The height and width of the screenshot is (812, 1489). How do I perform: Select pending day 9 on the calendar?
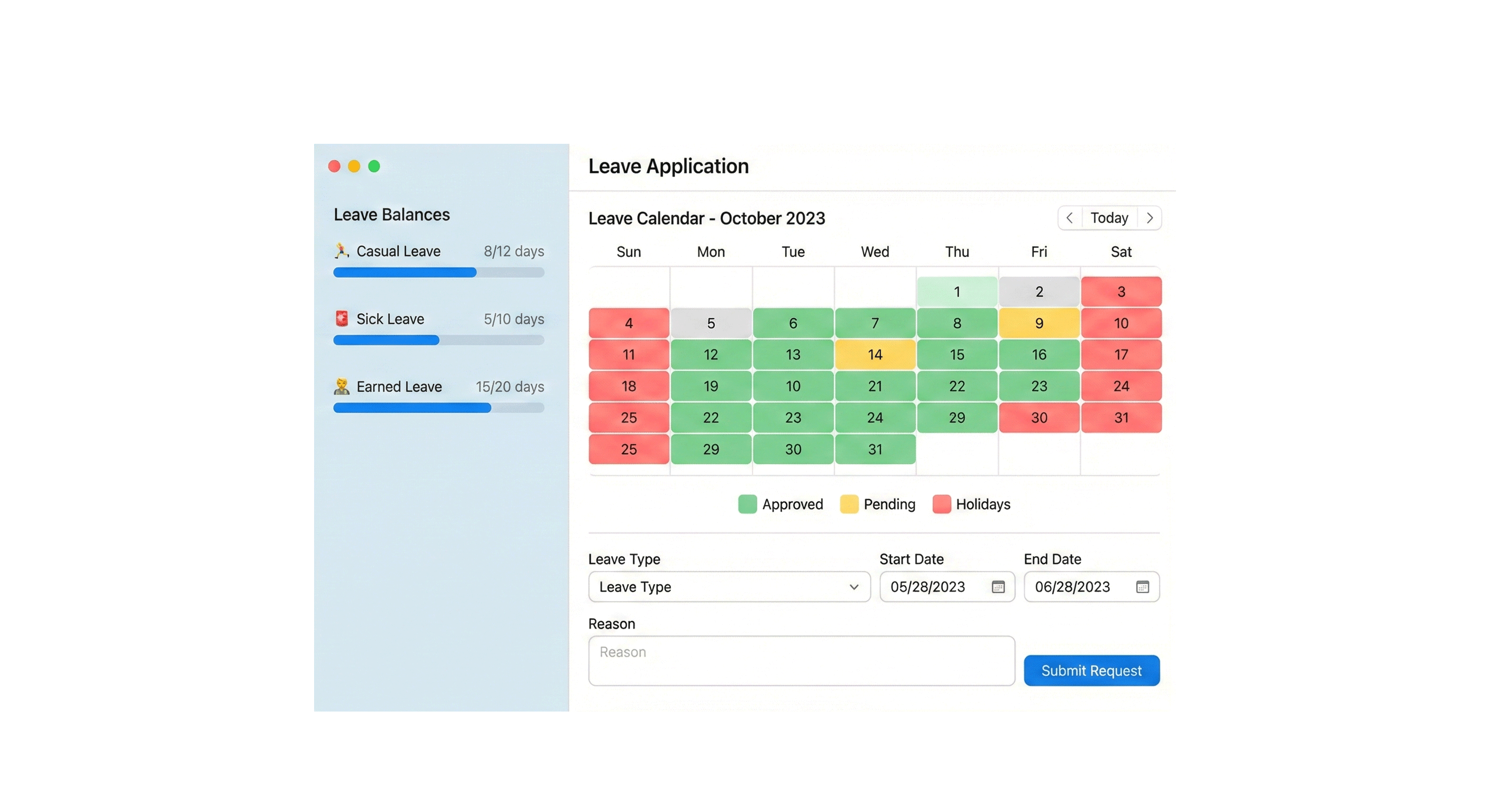pos(1038,323)
